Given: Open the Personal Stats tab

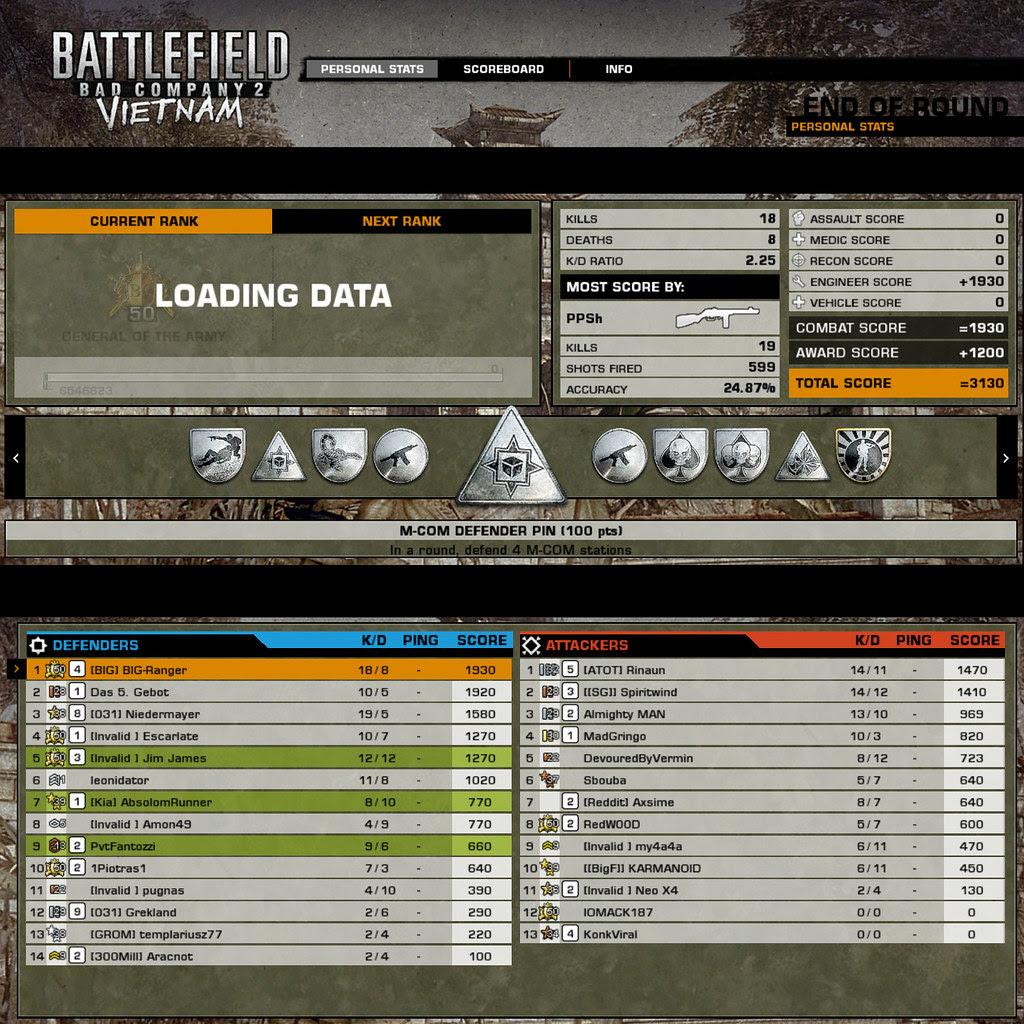Looking at the screenshot, I should click(372, 69).
